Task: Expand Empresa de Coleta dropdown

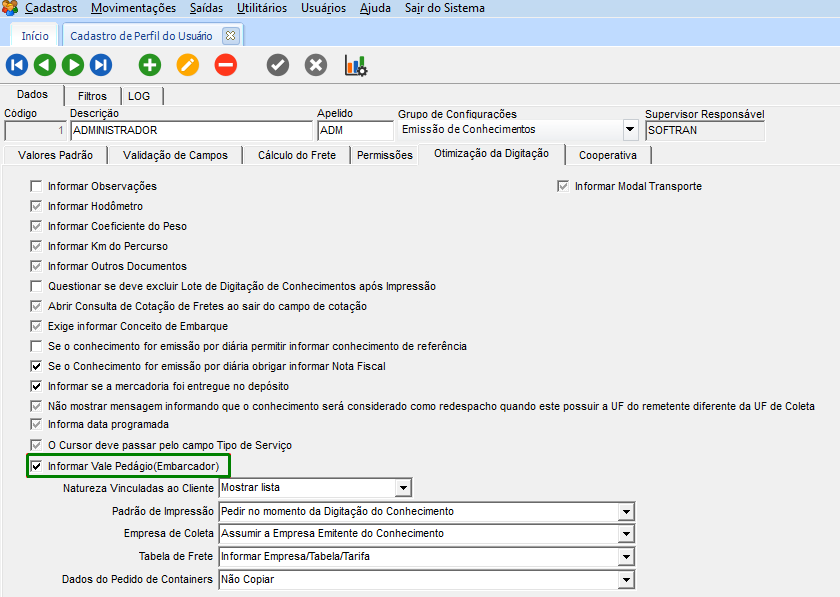Action: coord(626,534)
